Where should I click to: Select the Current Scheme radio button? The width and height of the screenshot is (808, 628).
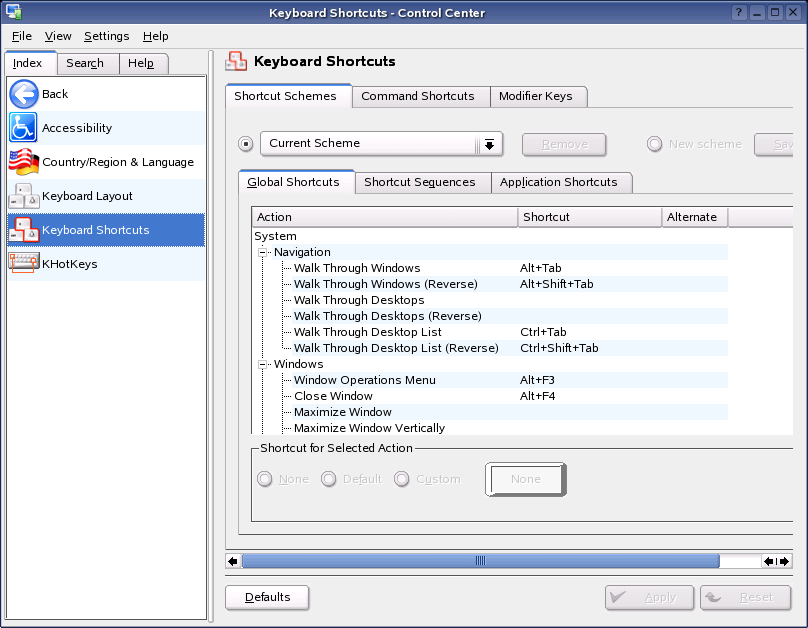pyautogui.click(x=246, y=144)
